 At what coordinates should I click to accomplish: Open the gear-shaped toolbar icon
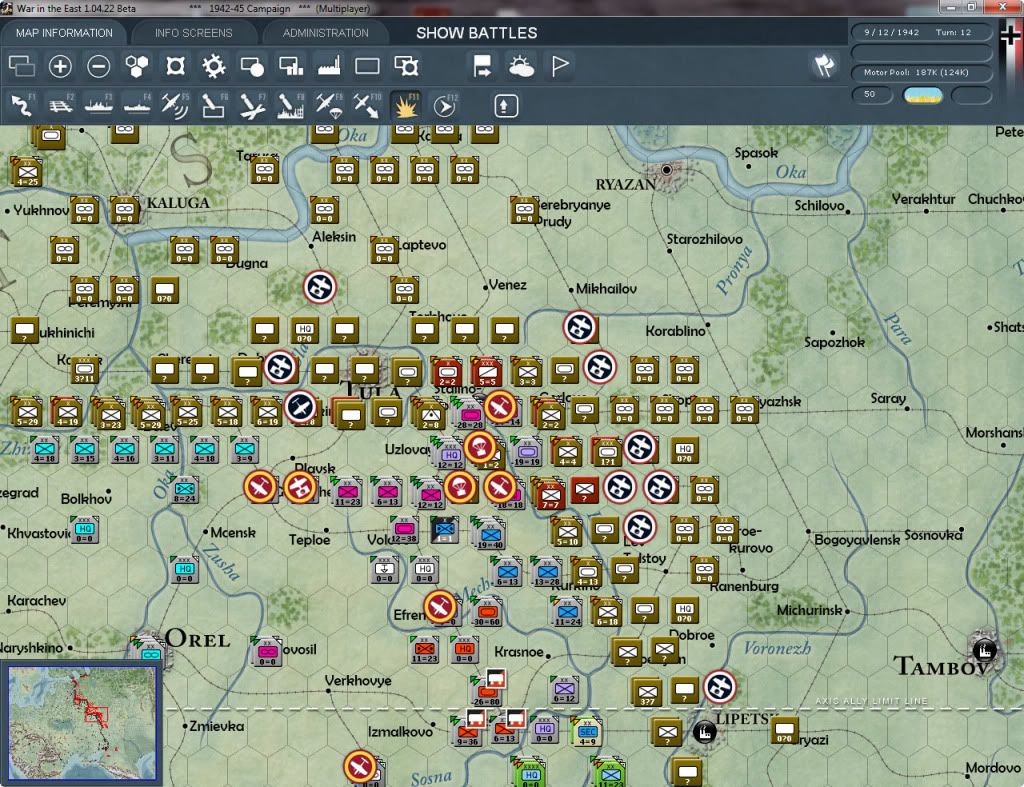(214, 66)
